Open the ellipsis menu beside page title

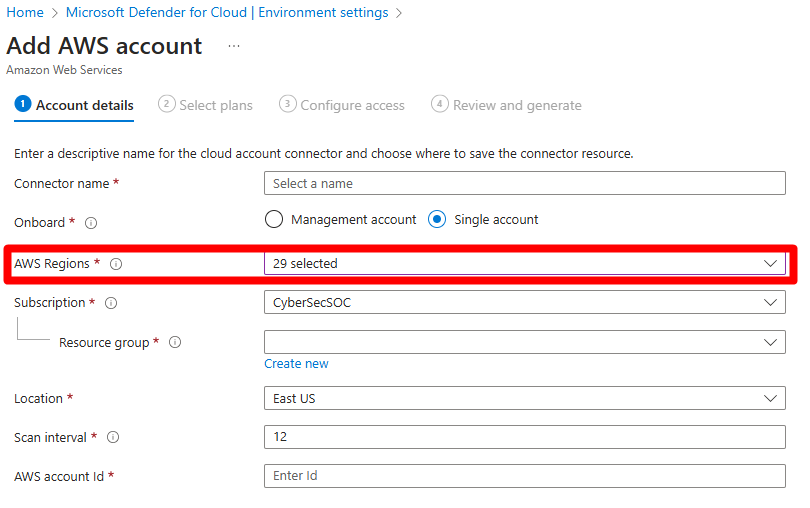tap(234, 46)
